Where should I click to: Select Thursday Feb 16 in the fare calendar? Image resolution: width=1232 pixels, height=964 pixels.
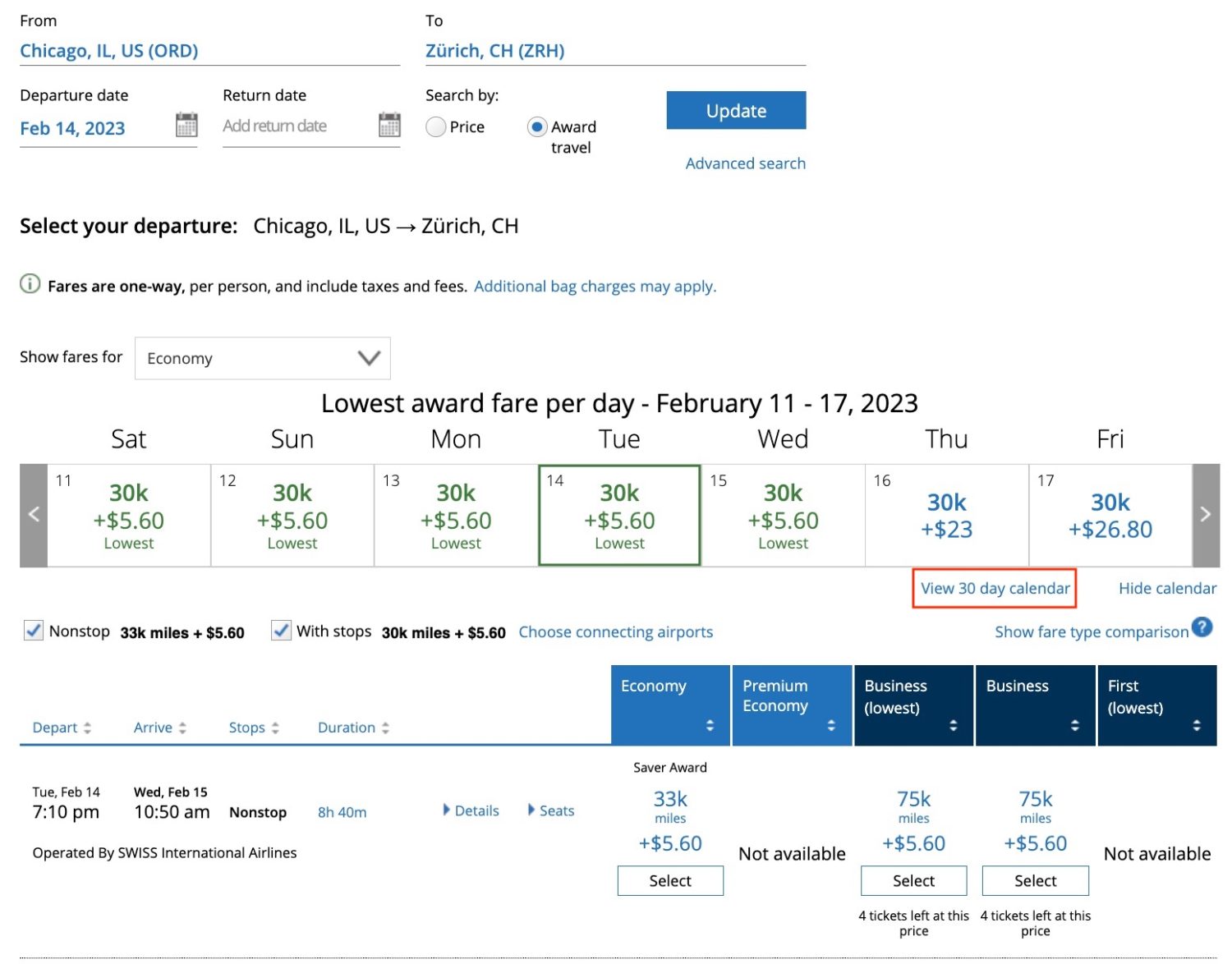[x=946, y=514]
